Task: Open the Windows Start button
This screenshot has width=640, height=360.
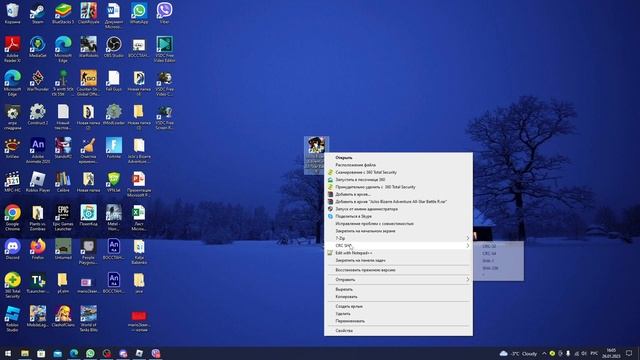Action: click(x=8, y=353)
